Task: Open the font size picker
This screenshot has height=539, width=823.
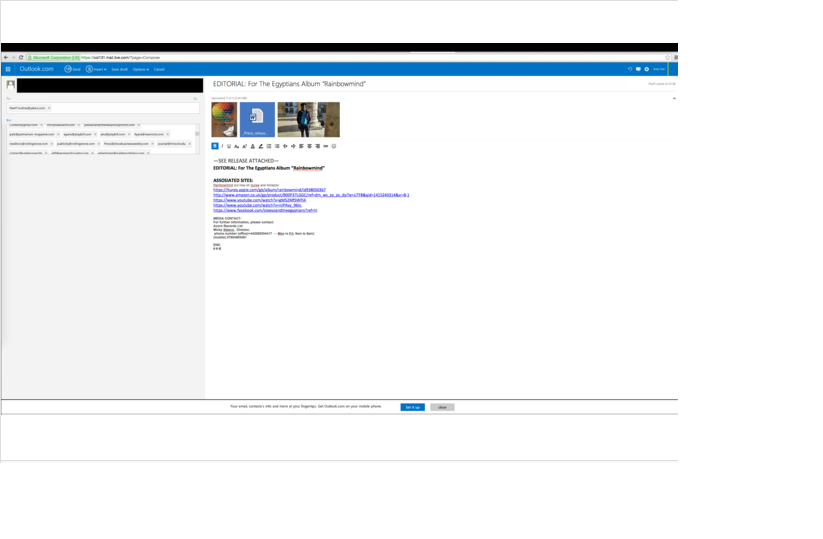Action: click(x=245, y=146)
